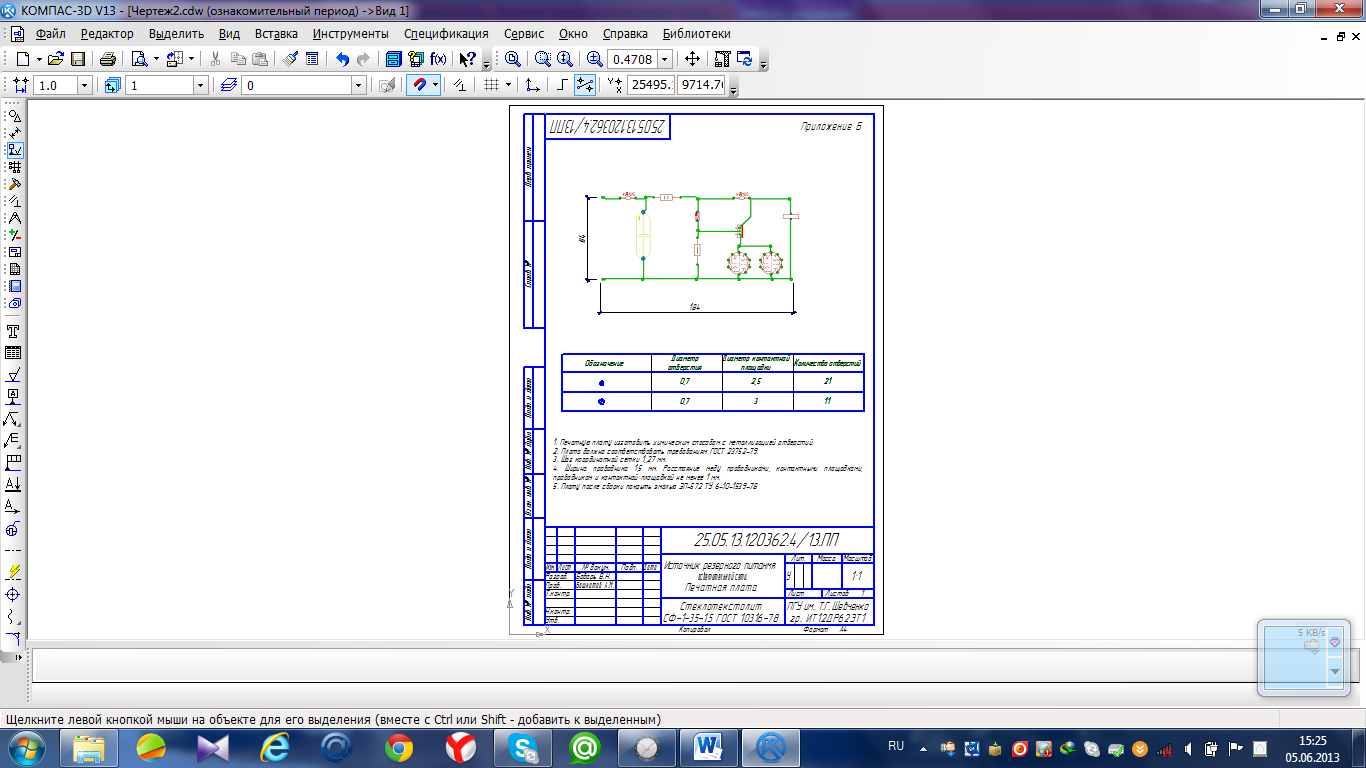Viewport: 1366px width, 768px height.
Task: Open the Вставка menu
Action: (275, 33)
